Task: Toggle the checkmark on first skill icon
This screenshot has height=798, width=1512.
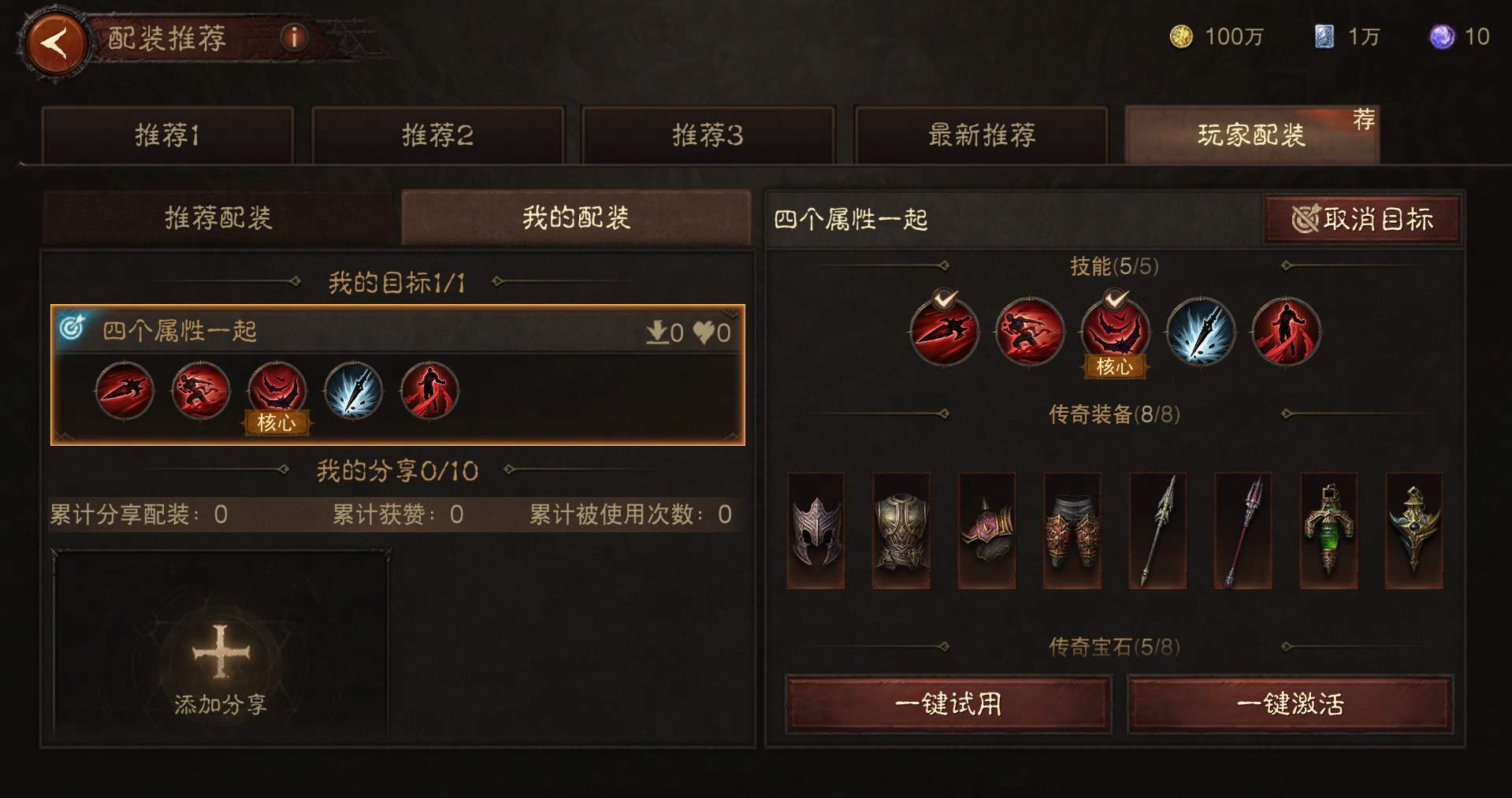Action: click(944, 299)
